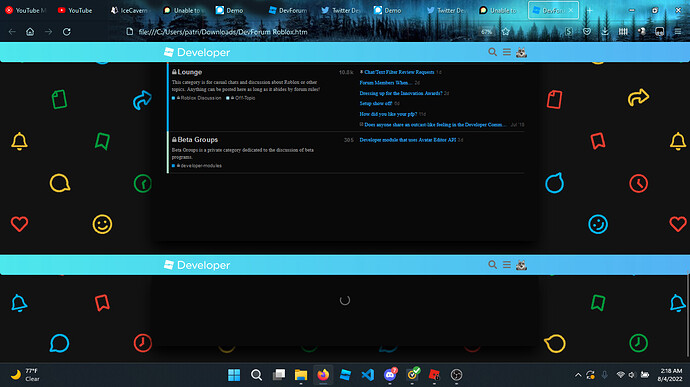This screenshot has width=690, height=387.
Task: Open File Explorer from the taskbar
Action: pos(301,375)
